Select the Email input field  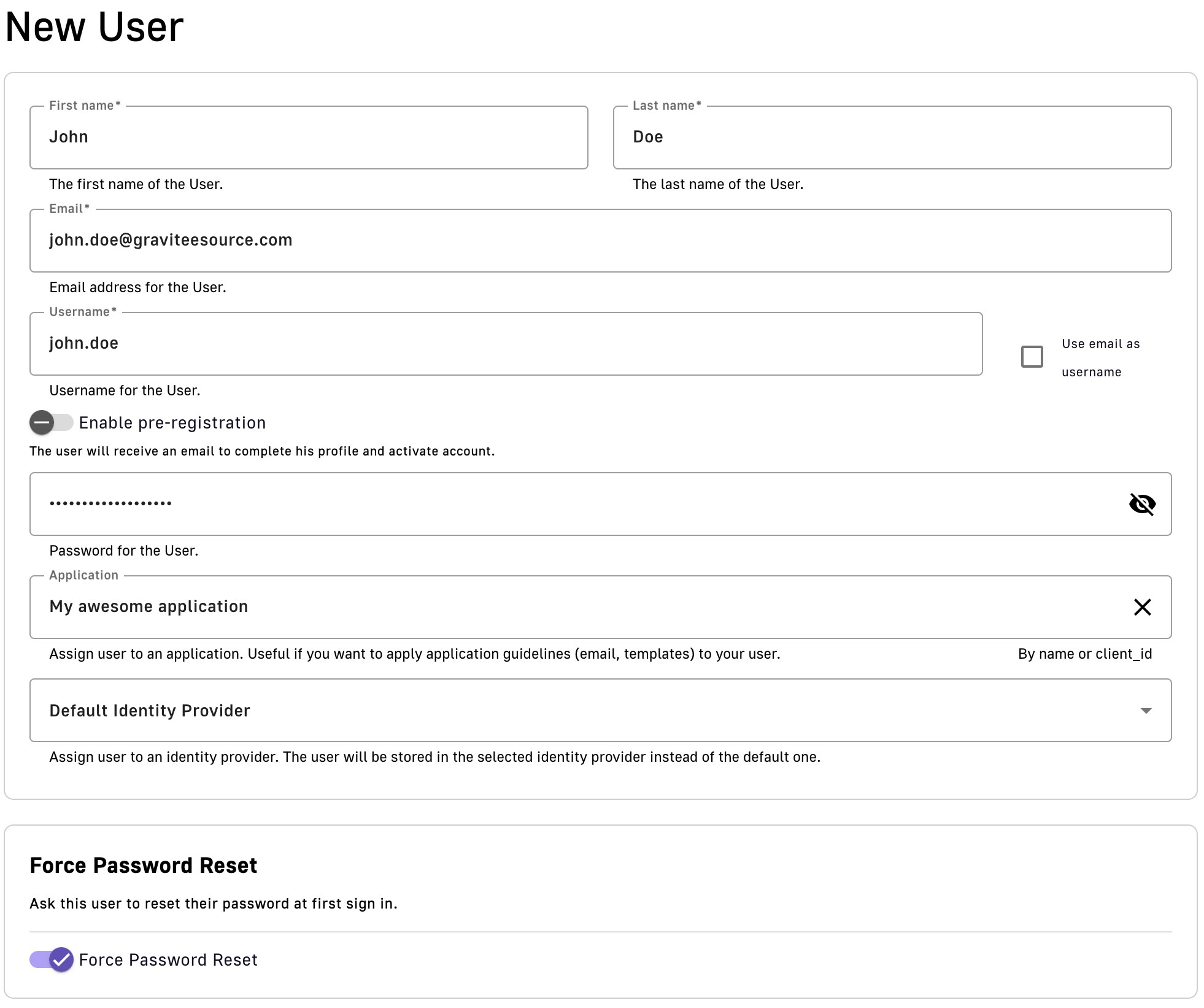600,241
